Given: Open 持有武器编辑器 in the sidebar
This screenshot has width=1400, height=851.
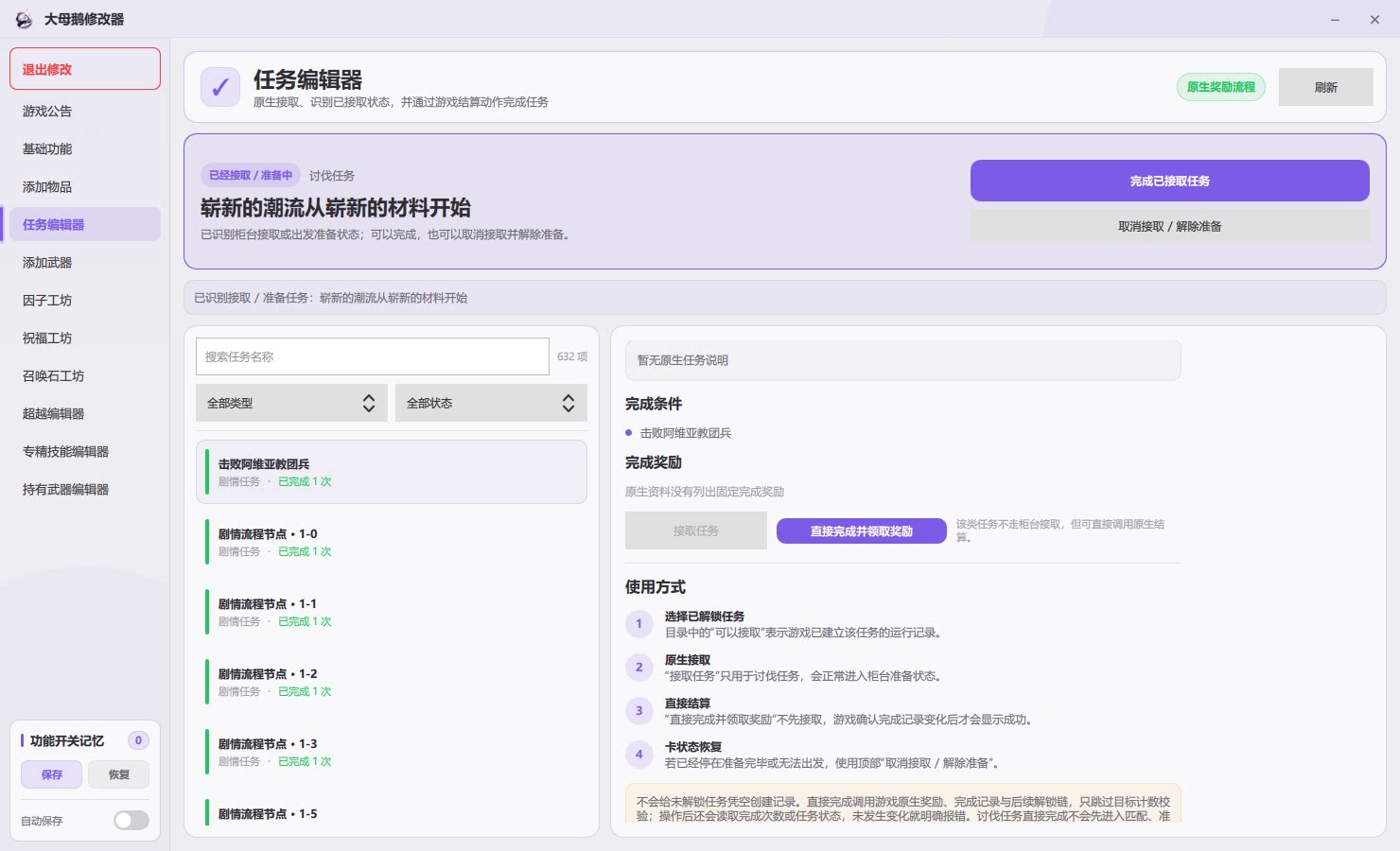Looking at the screenshot, I should [x=85, y=490].
